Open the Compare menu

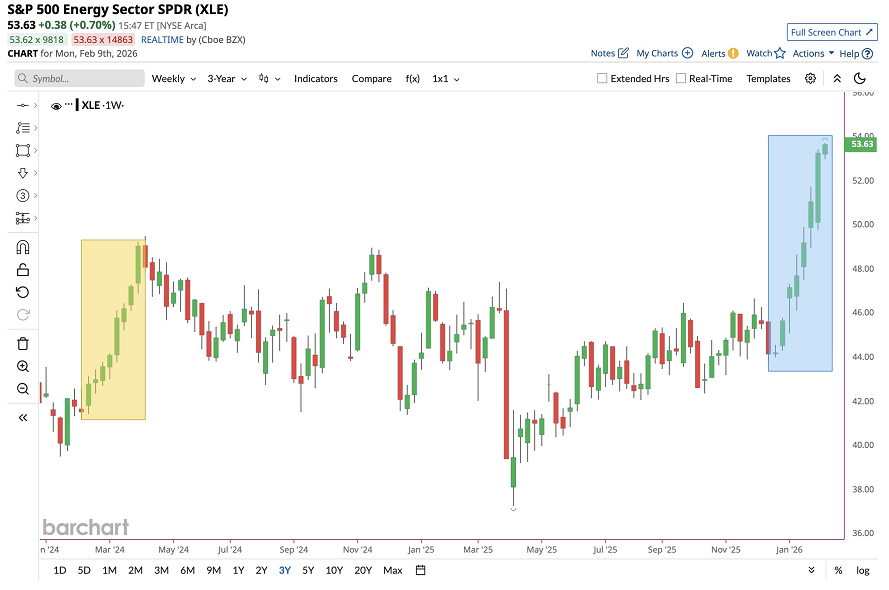(371, 78)
